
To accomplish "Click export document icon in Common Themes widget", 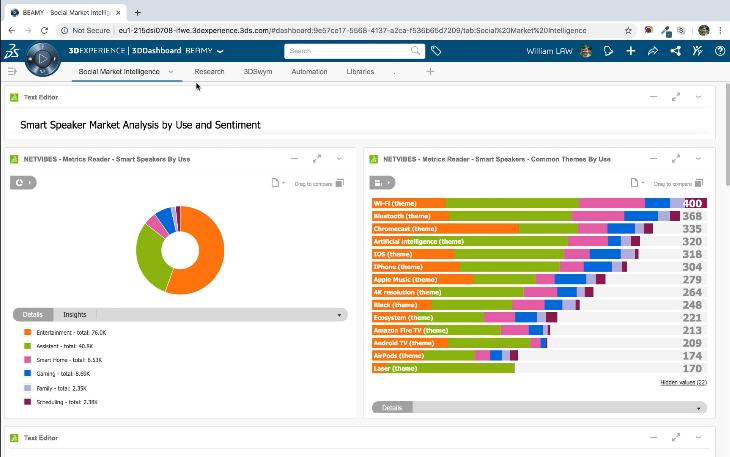I will point(634,182).
